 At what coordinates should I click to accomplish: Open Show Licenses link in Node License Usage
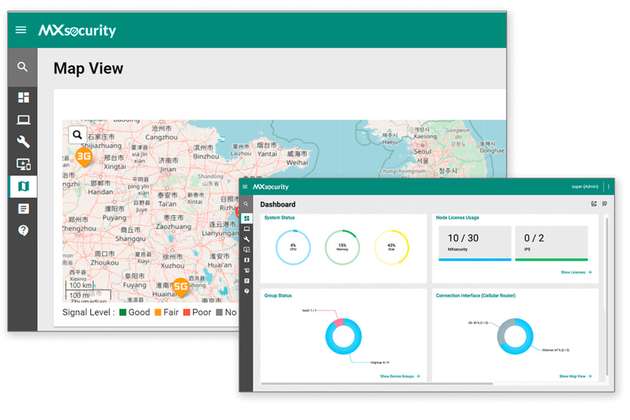[576, 272]
